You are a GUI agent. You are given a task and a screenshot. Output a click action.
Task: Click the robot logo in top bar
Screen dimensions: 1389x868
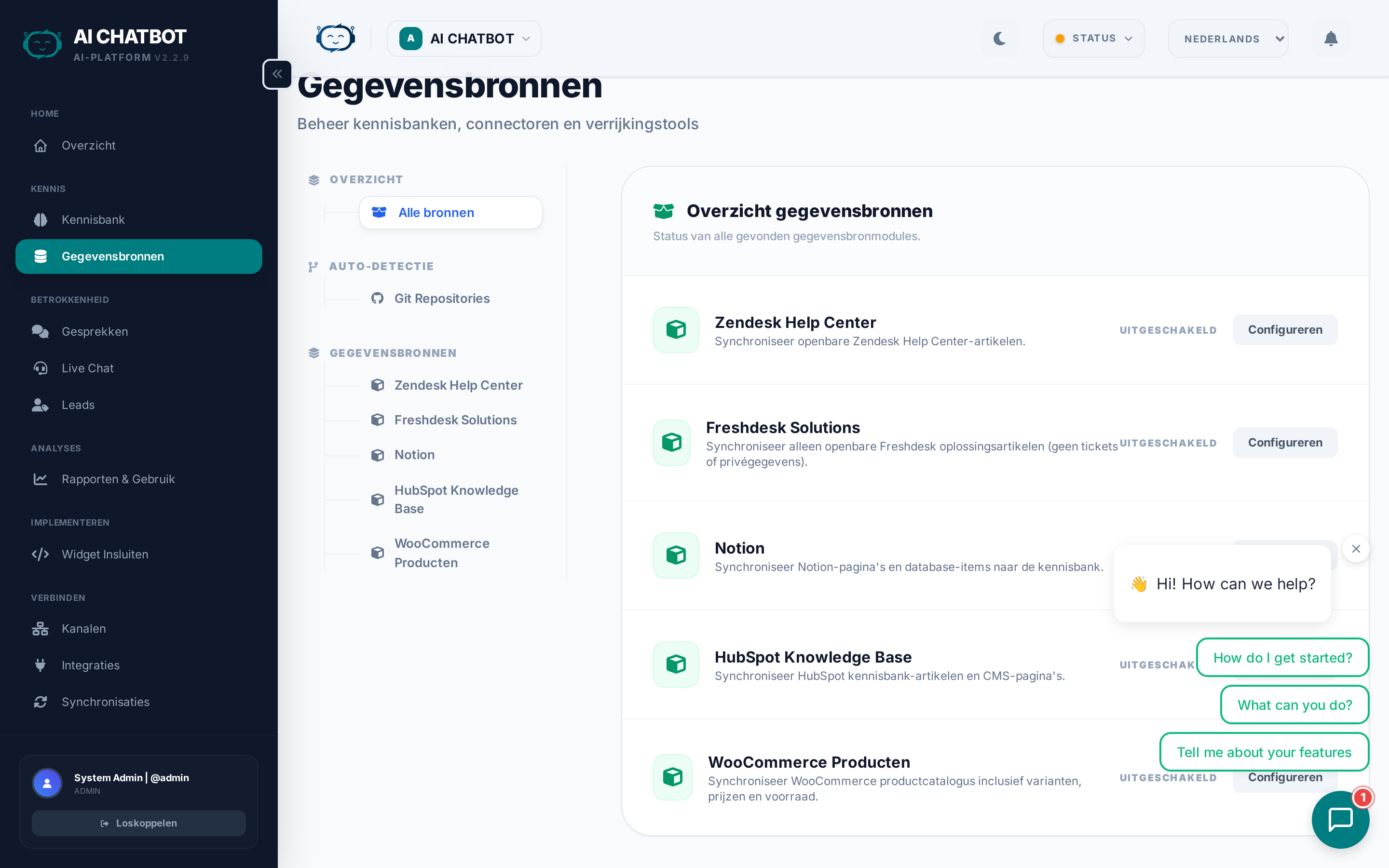click(x=335, y=39)
